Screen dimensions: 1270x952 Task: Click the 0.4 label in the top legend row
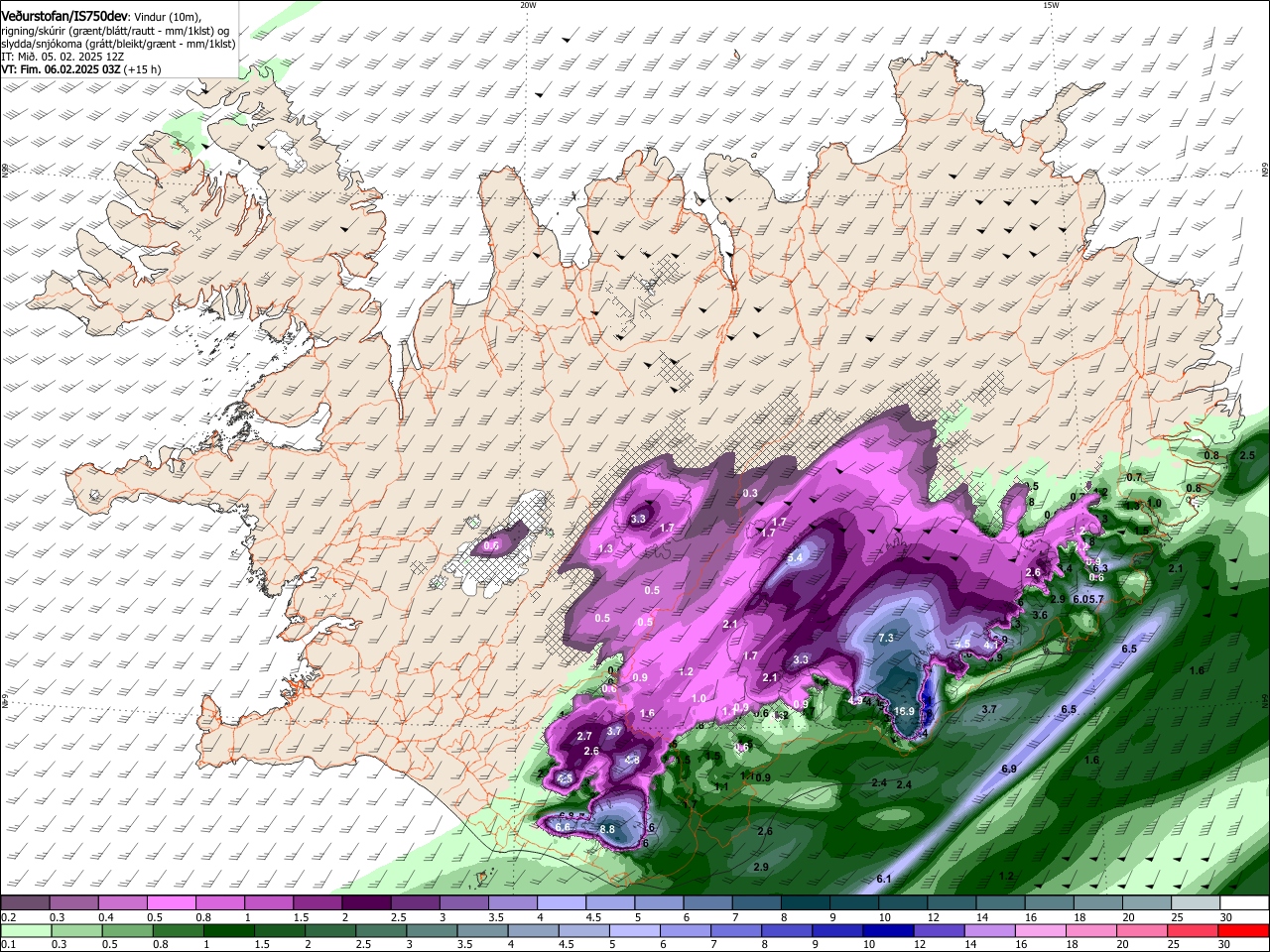[106, 917]
